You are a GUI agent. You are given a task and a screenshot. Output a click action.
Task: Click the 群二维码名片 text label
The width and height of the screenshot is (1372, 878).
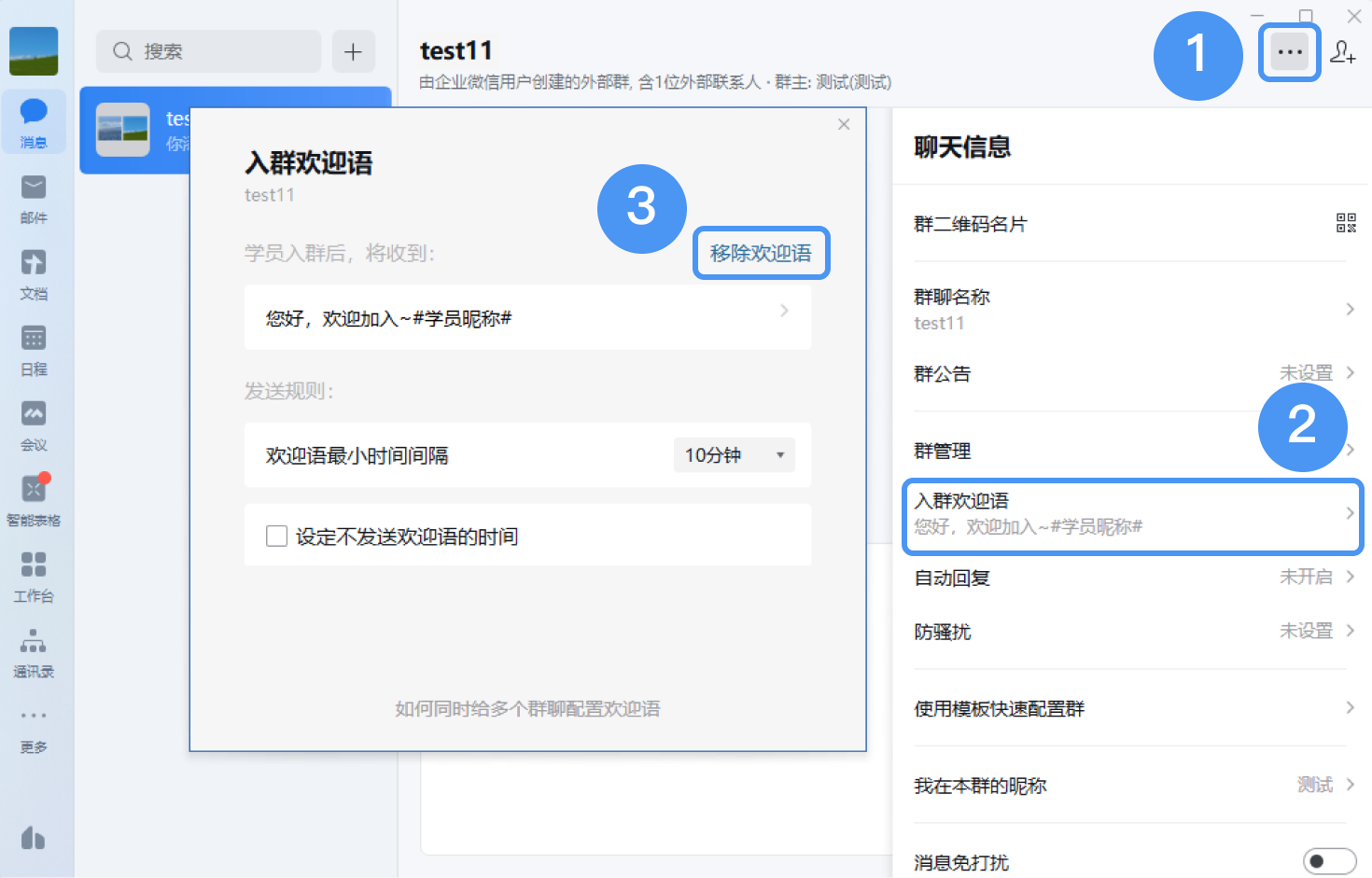coord(970,224)
